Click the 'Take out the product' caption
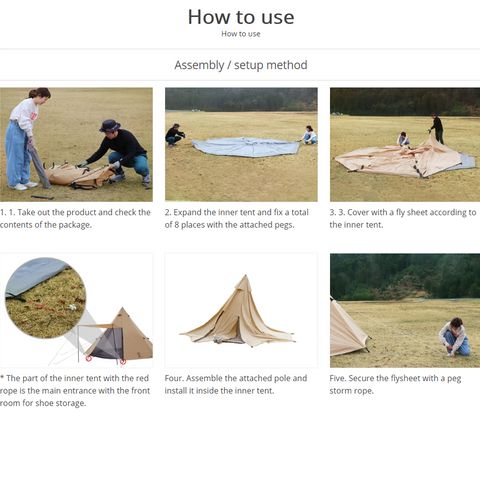This screenshot has height=480, width=480. click(75, 218)
